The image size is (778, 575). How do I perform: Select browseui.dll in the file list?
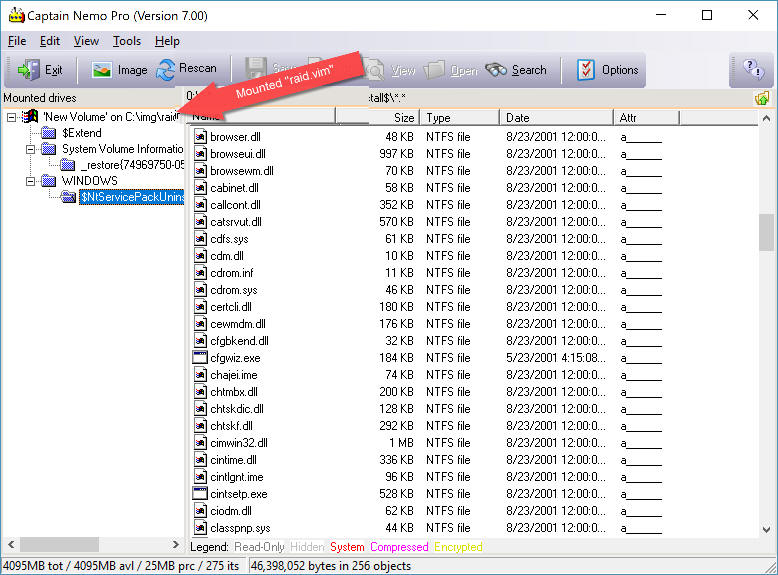237,154
